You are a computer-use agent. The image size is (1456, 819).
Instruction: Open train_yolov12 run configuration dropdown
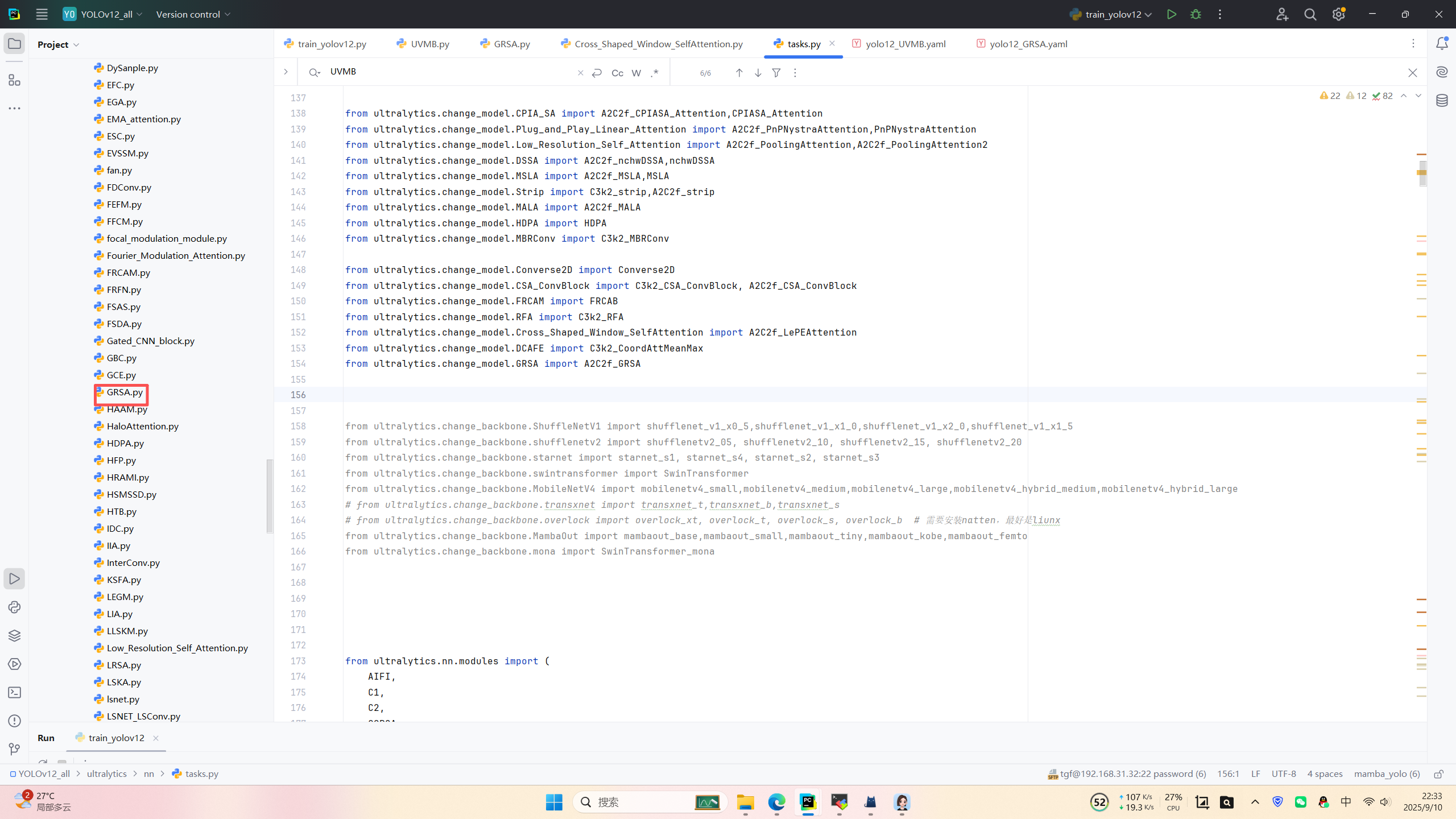coord(1111,14)
